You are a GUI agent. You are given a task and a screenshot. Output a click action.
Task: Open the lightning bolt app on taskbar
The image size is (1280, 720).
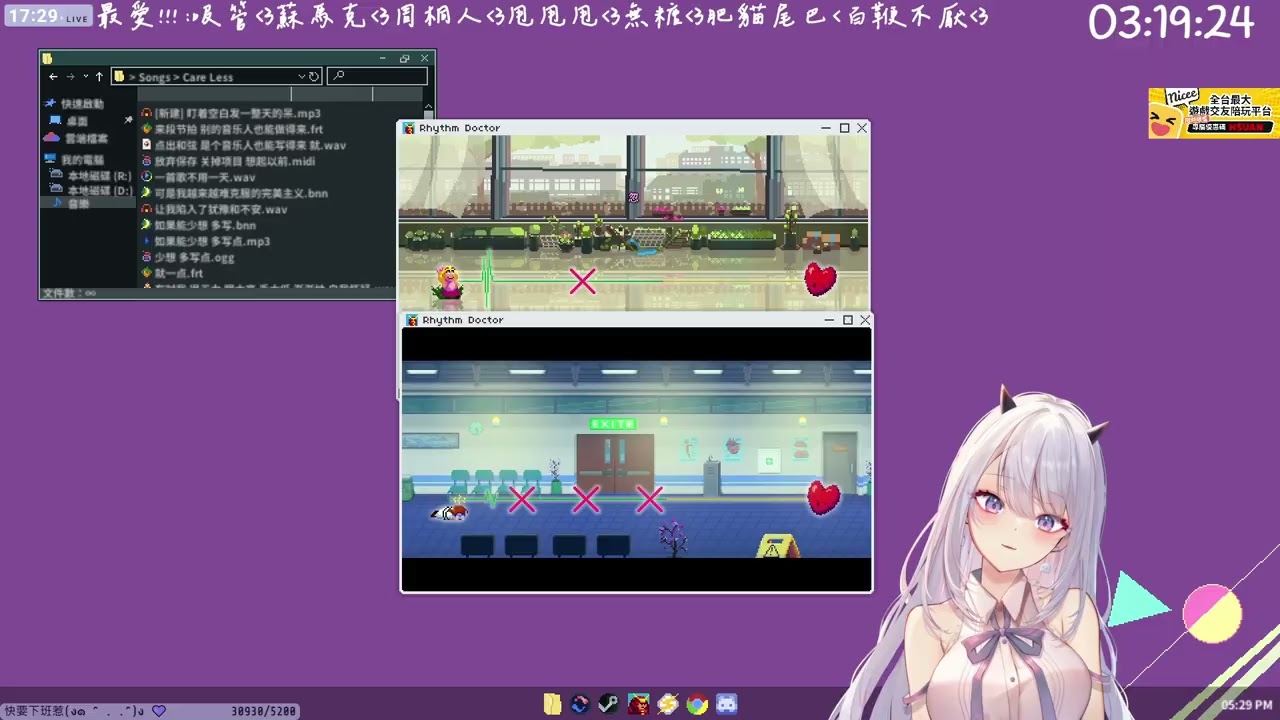(x=668, y=704)
